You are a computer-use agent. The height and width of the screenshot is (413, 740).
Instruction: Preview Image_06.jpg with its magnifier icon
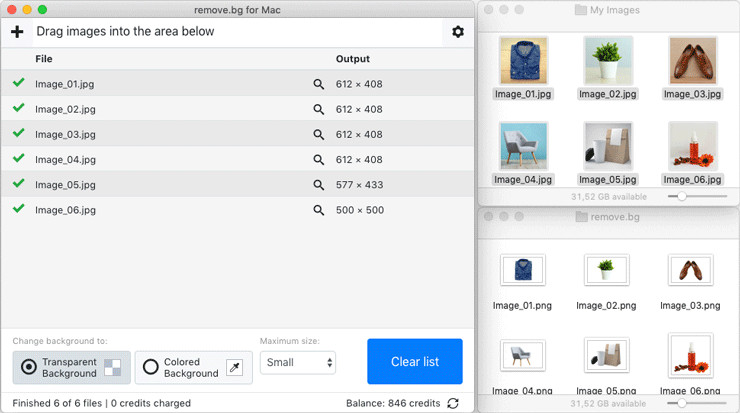[319, 210]
